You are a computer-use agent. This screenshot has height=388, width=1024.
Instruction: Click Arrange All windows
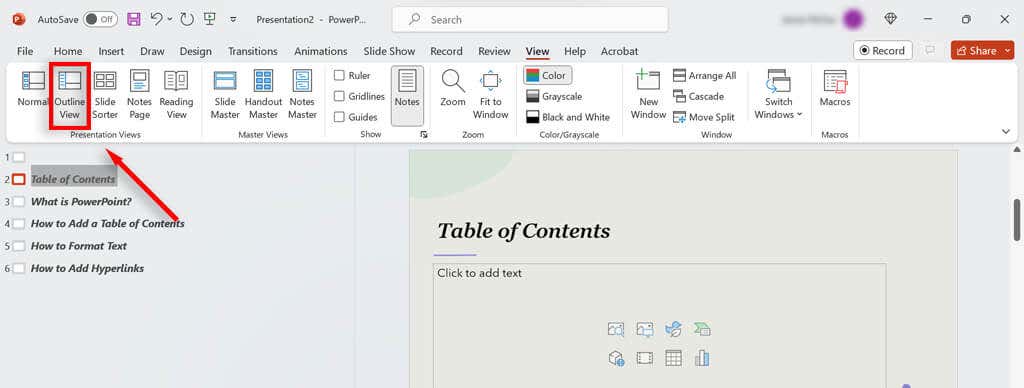(x=705, y=75)
